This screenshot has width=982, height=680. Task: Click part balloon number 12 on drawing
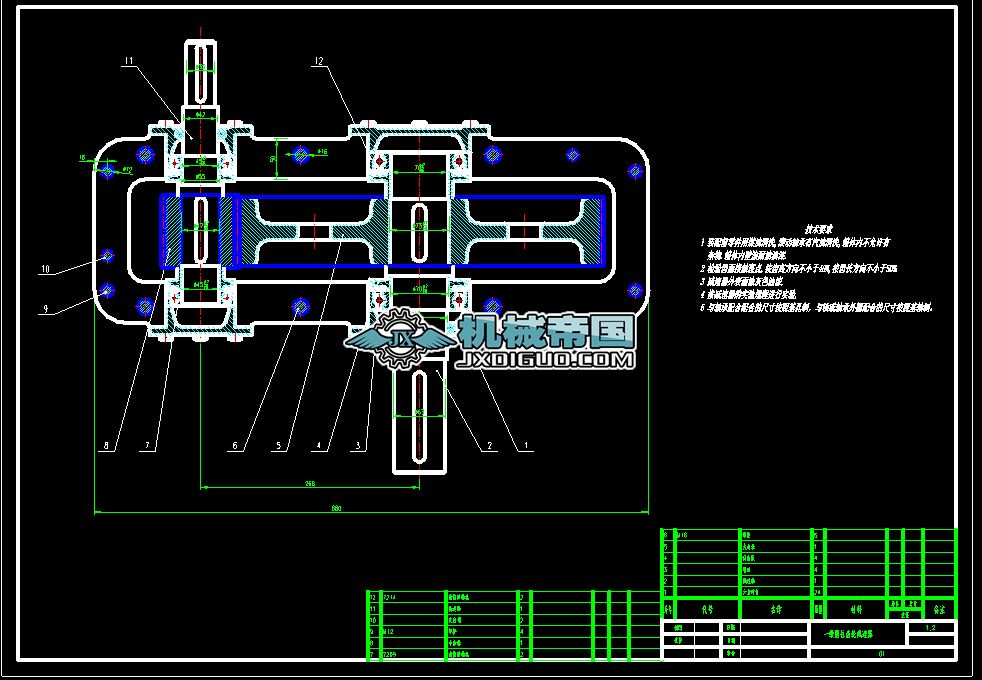319,61
